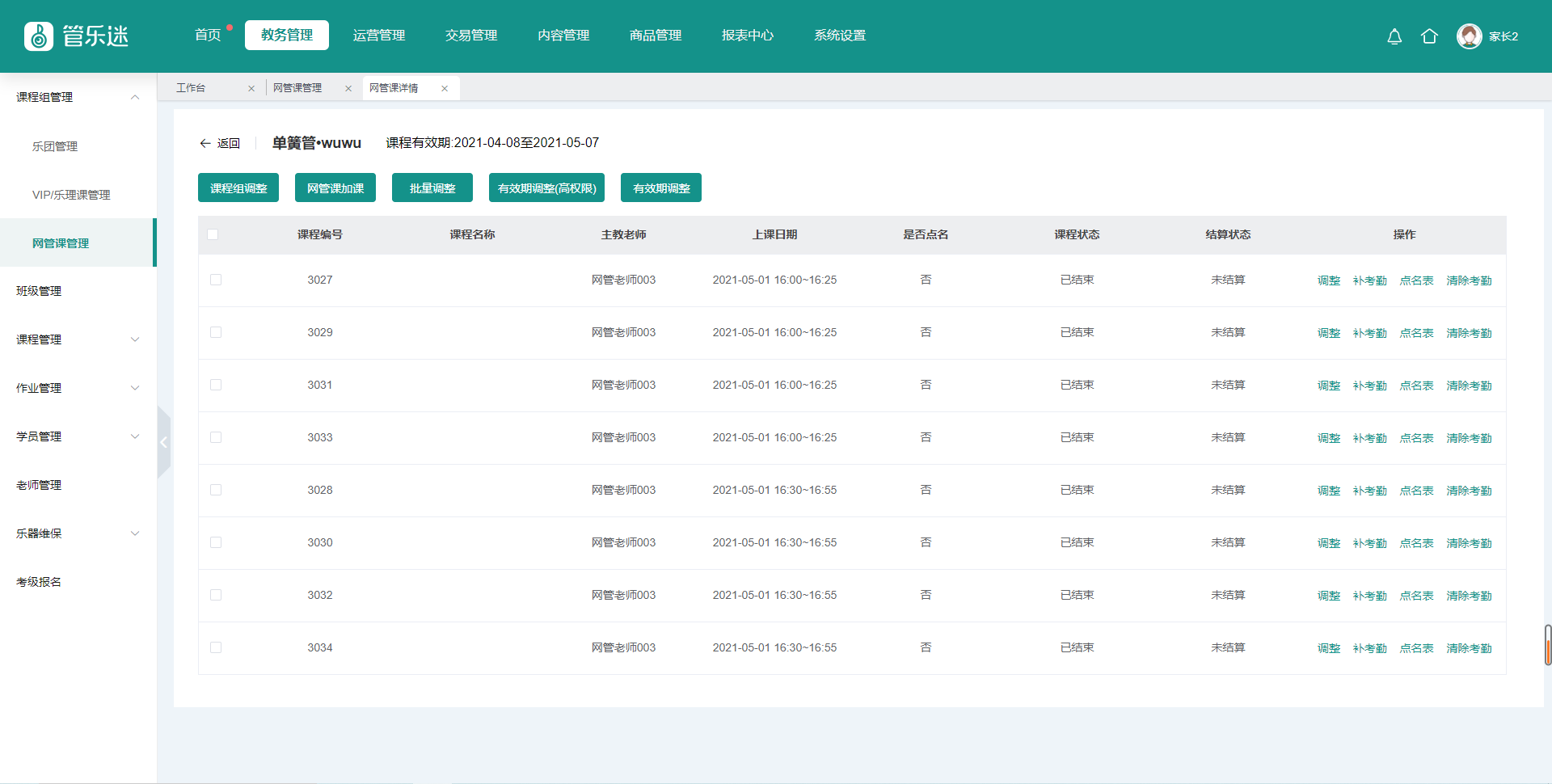
Task: Click the 管乐迷 logo icon
Action: coord(39,36)
